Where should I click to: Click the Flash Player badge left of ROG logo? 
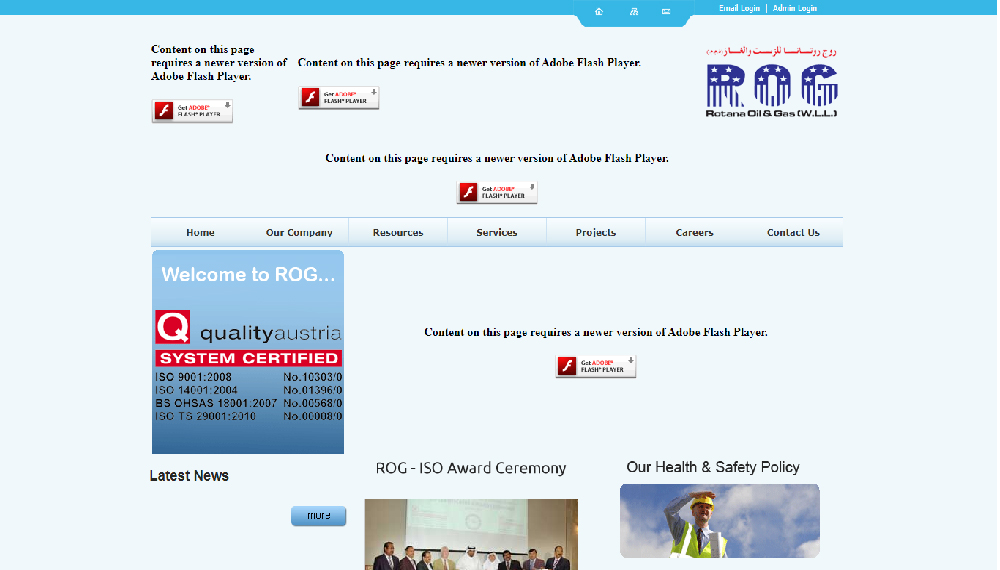[339, 98]
